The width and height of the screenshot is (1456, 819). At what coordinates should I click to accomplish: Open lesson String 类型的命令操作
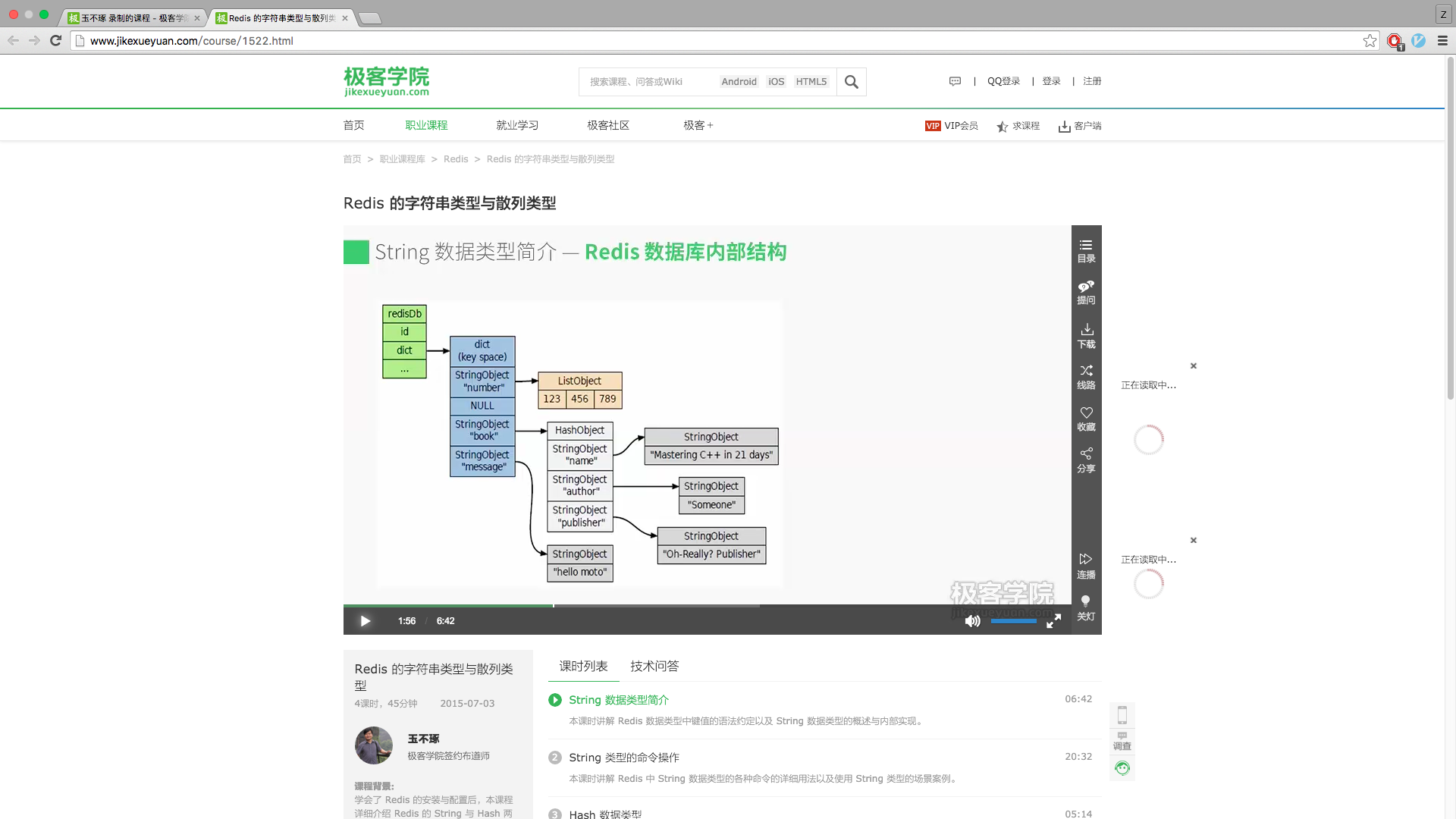(624, 757)
